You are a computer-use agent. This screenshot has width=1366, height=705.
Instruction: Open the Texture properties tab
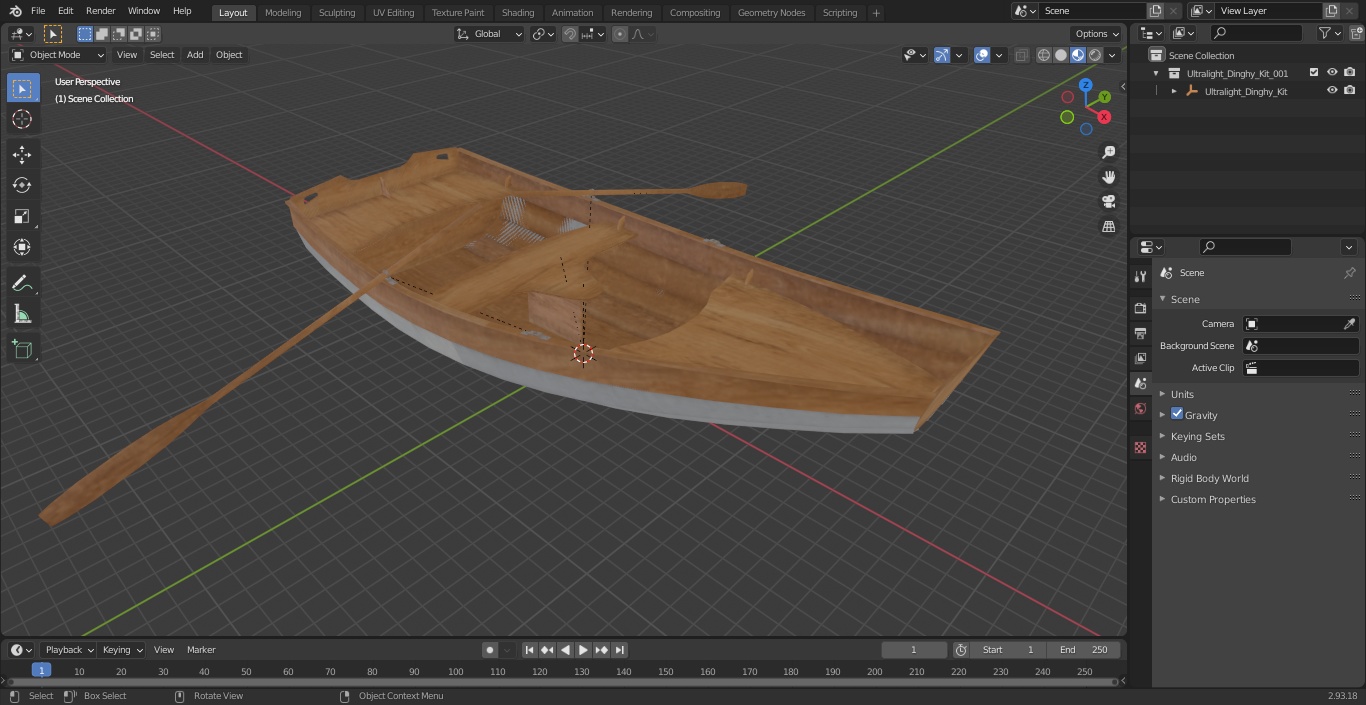click(x=1140, y=447)
